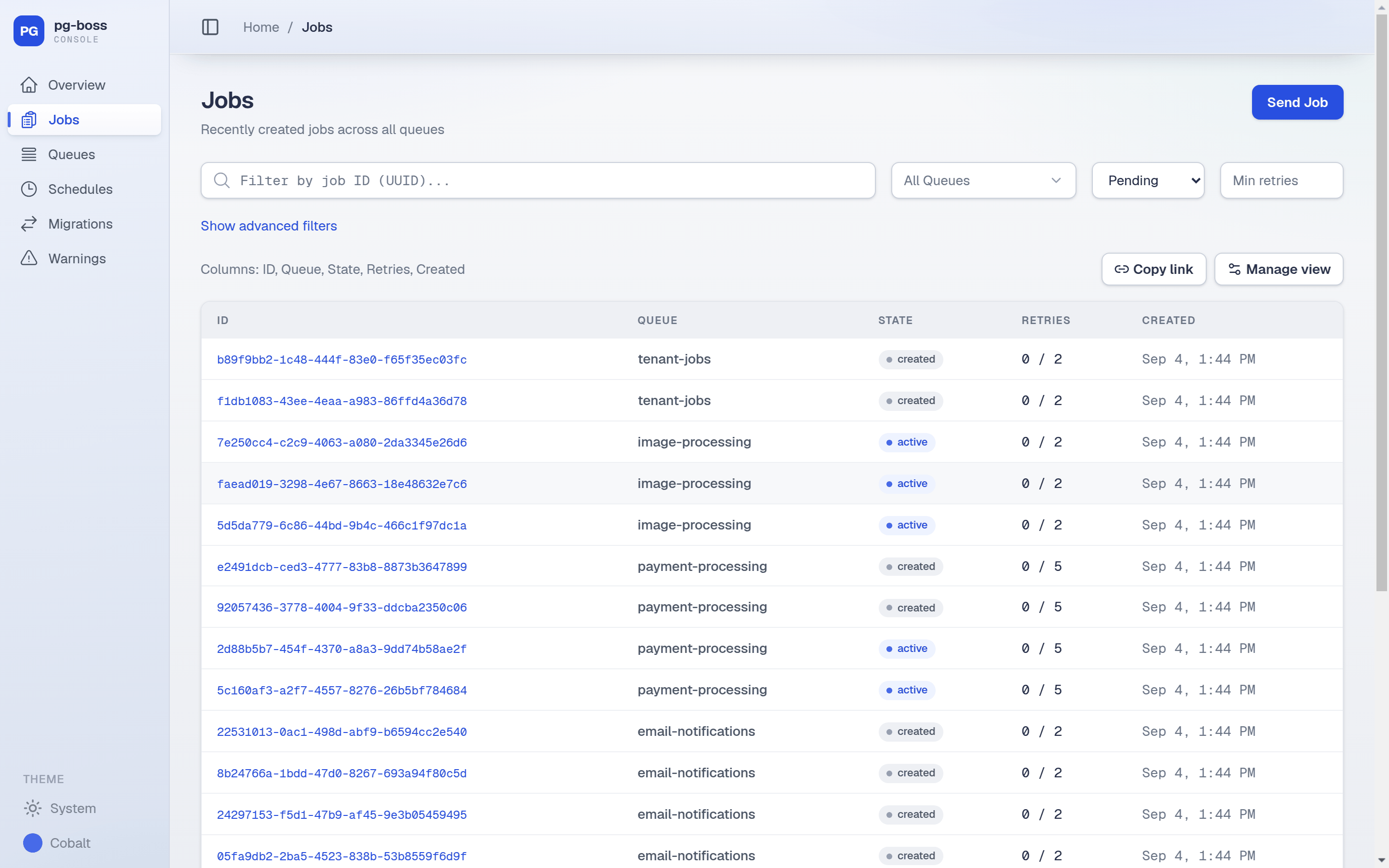1389x868 pixels.
Task: Open job 5d5da779-6c86-44bd-9b4c-466c1f97dc1a
Action: point(341,525)
